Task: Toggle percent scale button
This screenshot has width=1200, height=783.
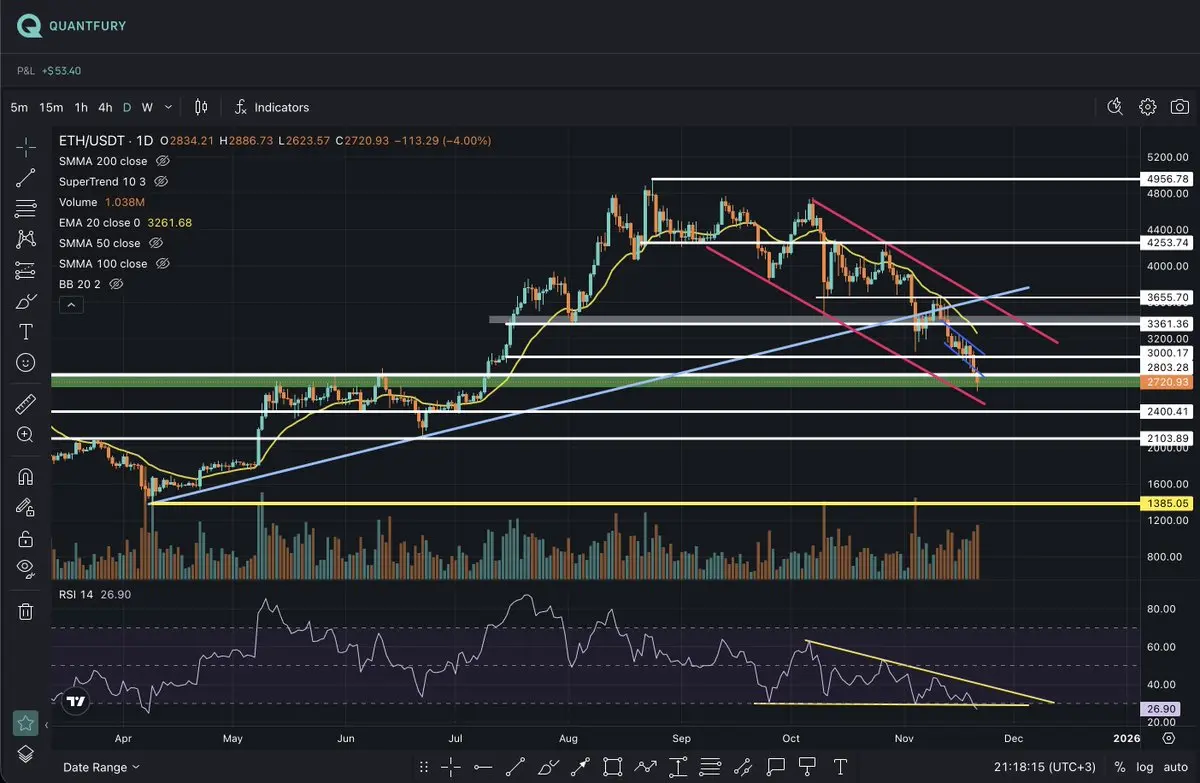Action: [1120, 767]
